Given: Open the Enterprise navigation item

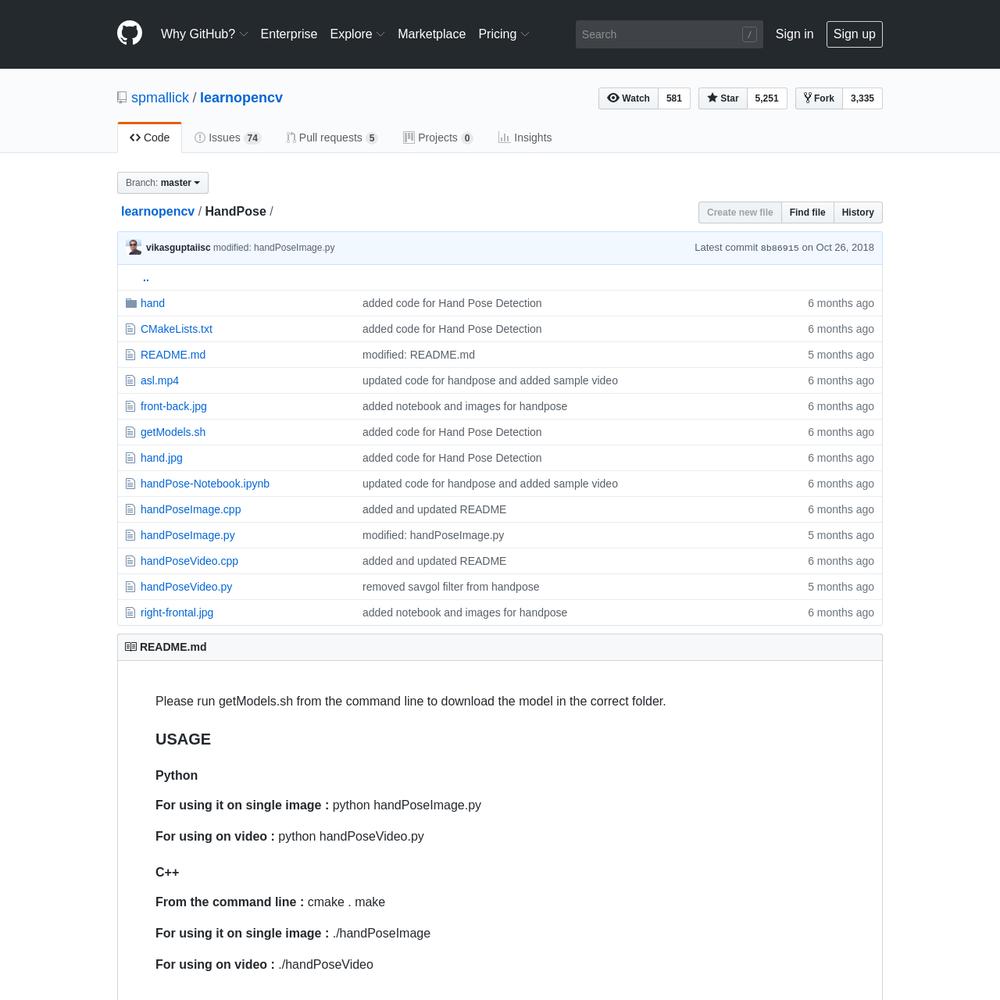Looking at the screenshot, I should (x=289, y=34).
